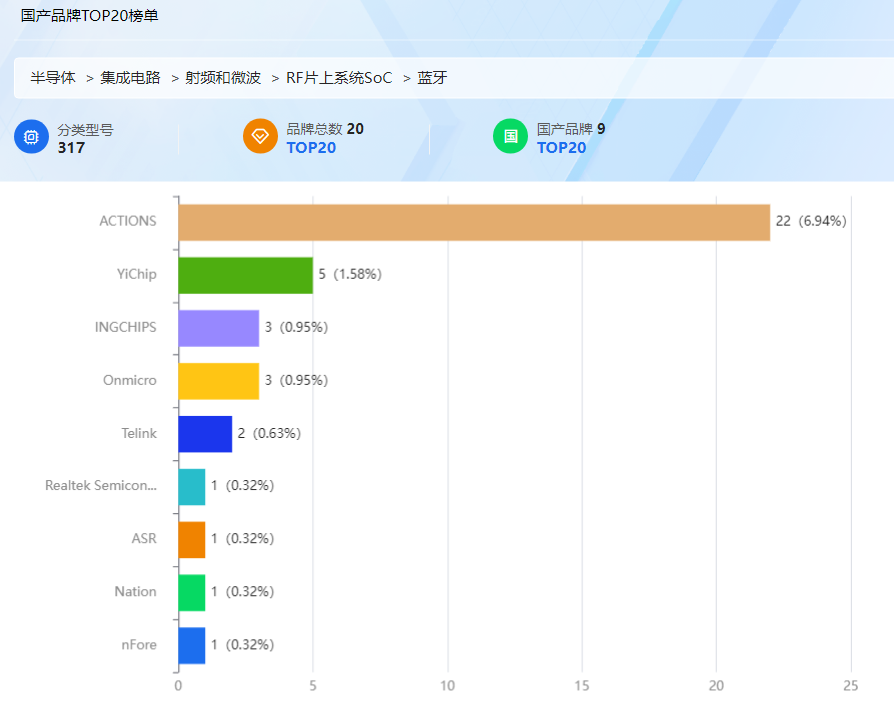Viewport: 894px width, 719px height.
Task: Select the Onmicro brand label
Action: click(129, 380)
